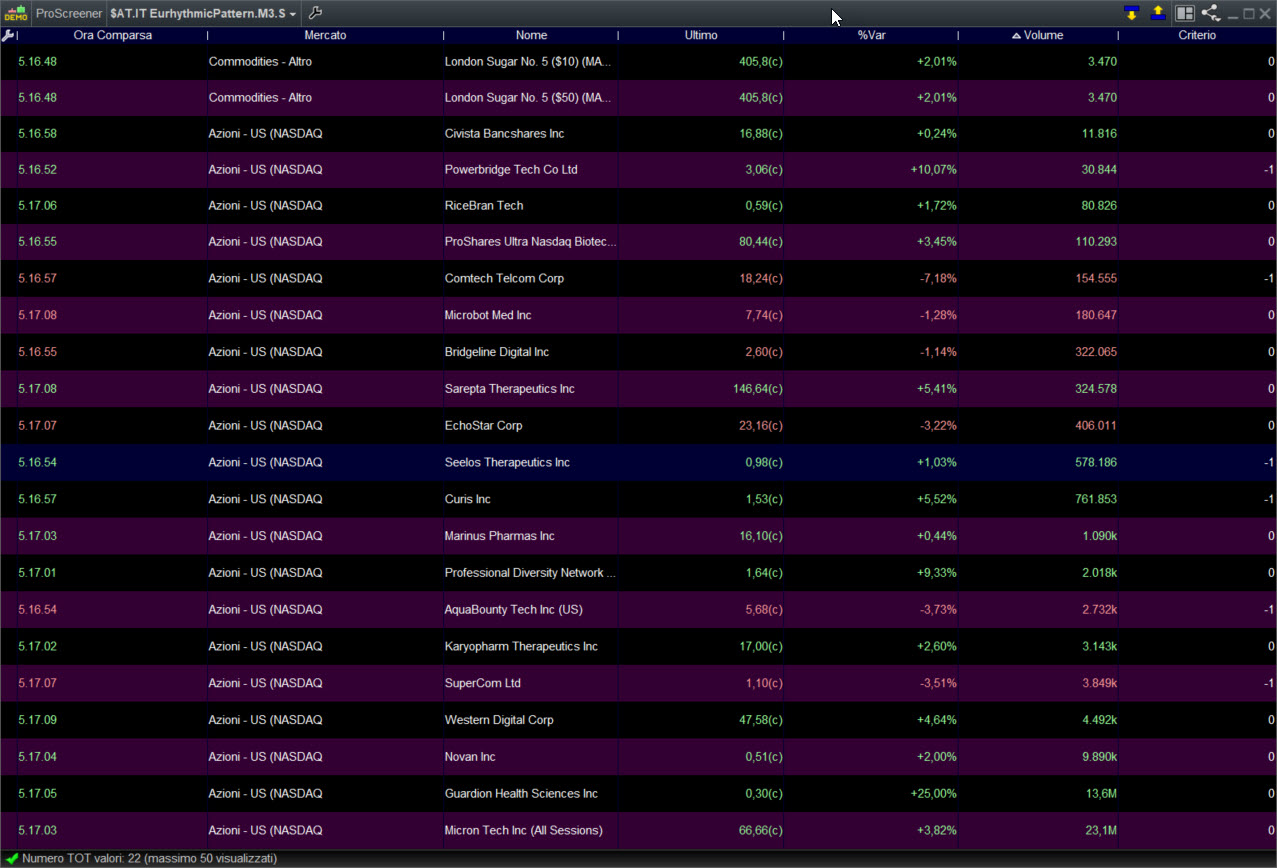The width and height of the screenshot is (1277, 868).
Task: Click the highlighted Seelos Therapeutics Inc row
Action: pos(638,463)
